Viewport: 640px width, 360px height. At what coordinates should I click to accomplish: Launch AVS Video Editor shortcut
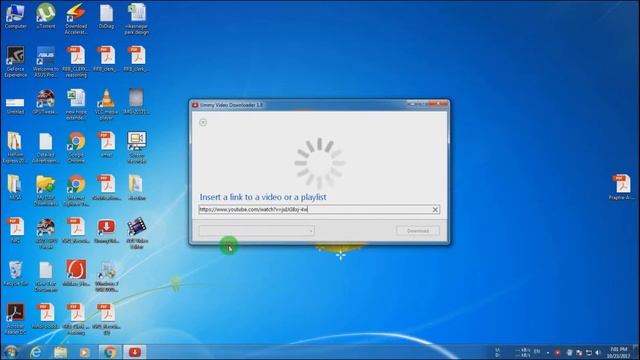(x=137, y=233)
